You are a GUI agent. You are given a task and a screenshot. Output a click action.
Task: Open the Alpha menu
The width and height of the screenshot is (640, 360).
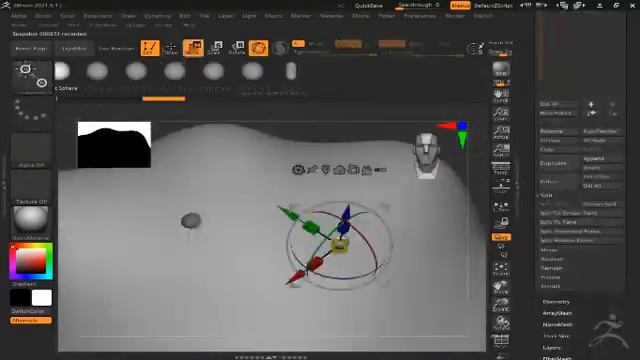coord(18,16)
